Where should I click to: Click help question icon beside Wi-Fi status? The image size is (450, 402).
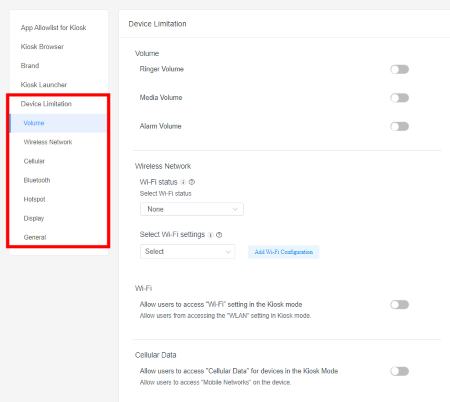[x=192, y=182]
